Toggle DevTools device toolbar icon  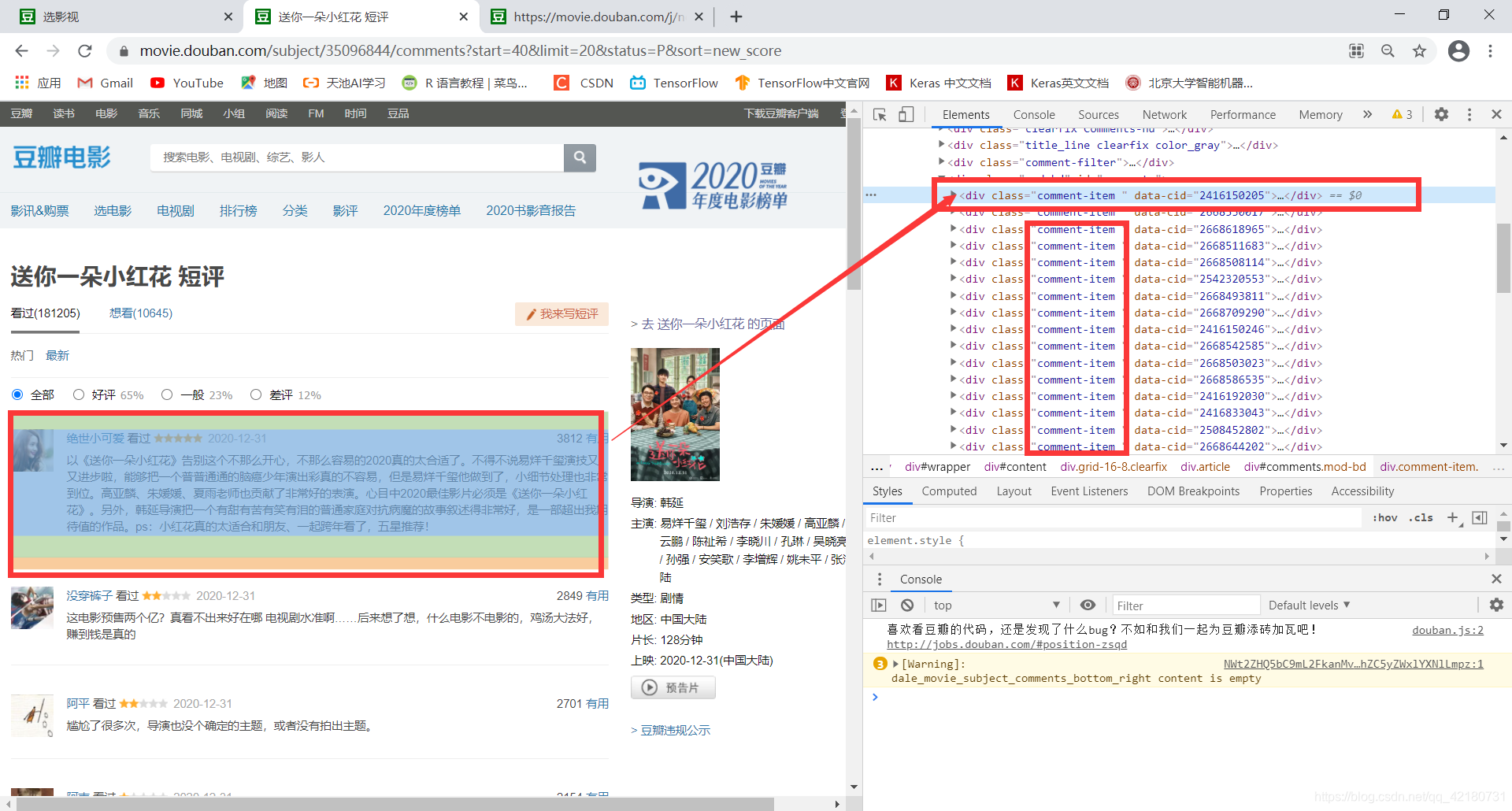(906, 114)
